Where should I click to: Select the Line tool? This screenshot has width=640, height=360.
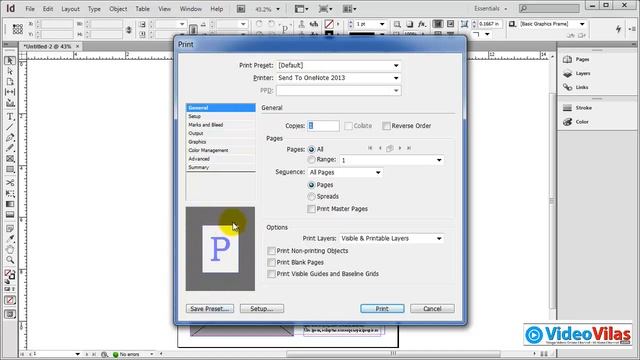pos(10,127)
